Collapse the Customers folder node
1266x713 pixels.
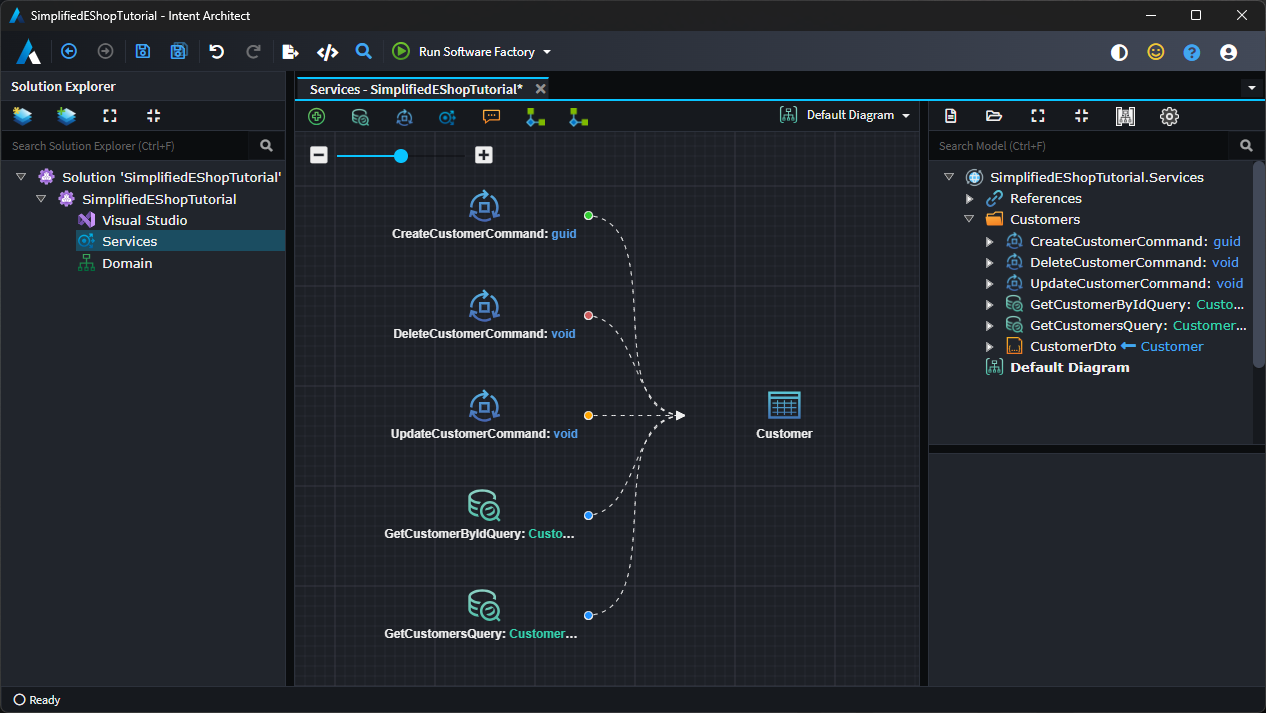[x=969, y=219]
